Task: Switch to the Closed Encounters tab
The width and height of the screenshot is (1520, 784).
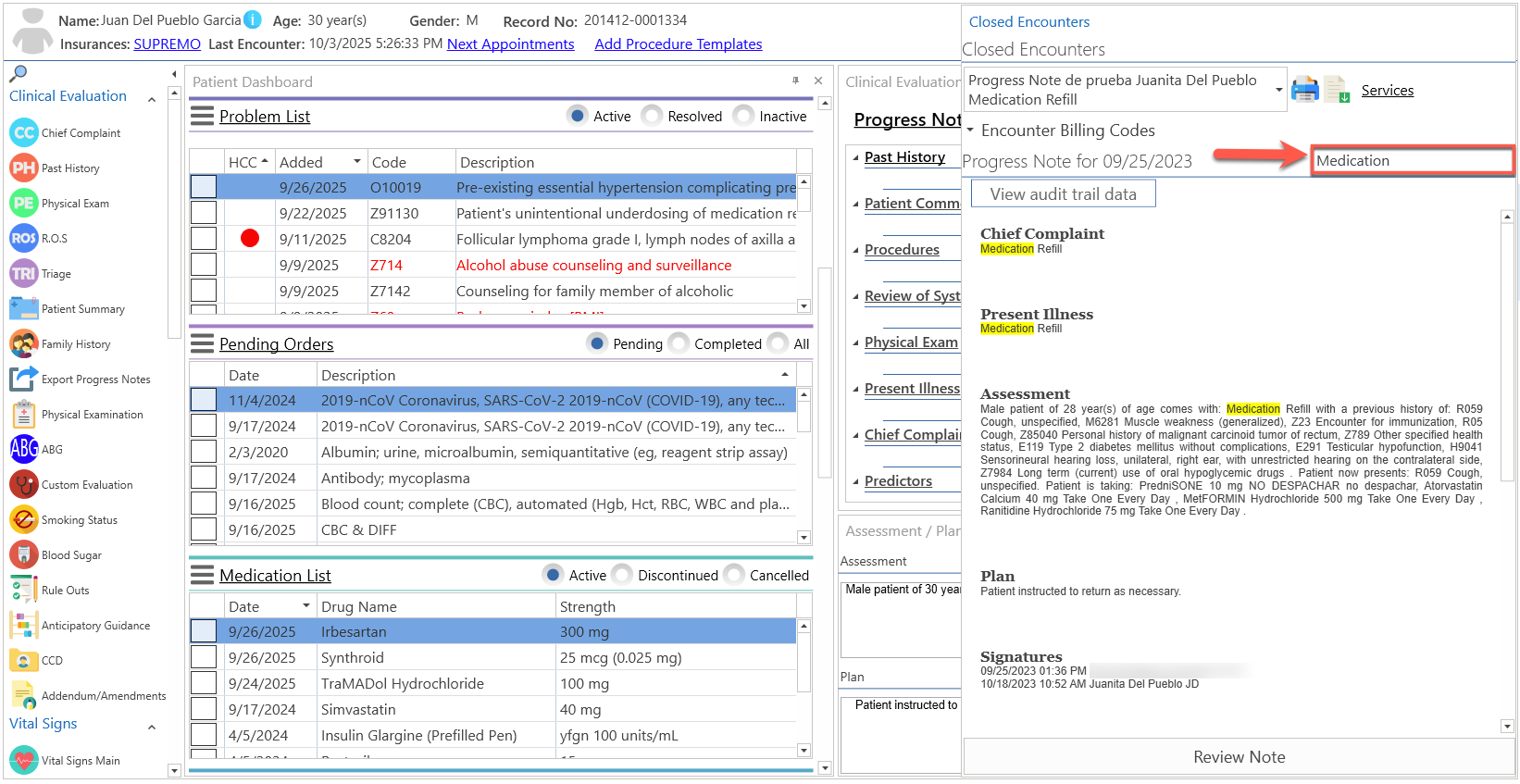Action: click(1028, 21)
